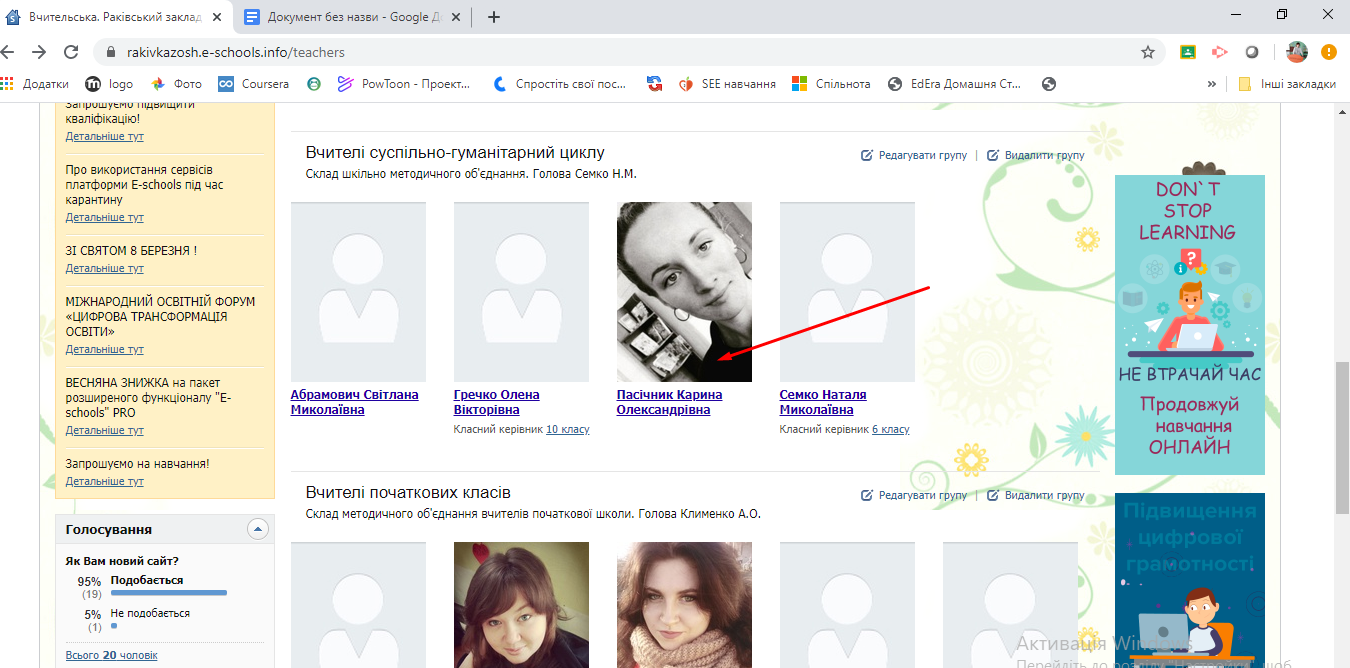Open the Coursera bookmark
This screenshot has width=1350, height=668.
pos(254,84)
